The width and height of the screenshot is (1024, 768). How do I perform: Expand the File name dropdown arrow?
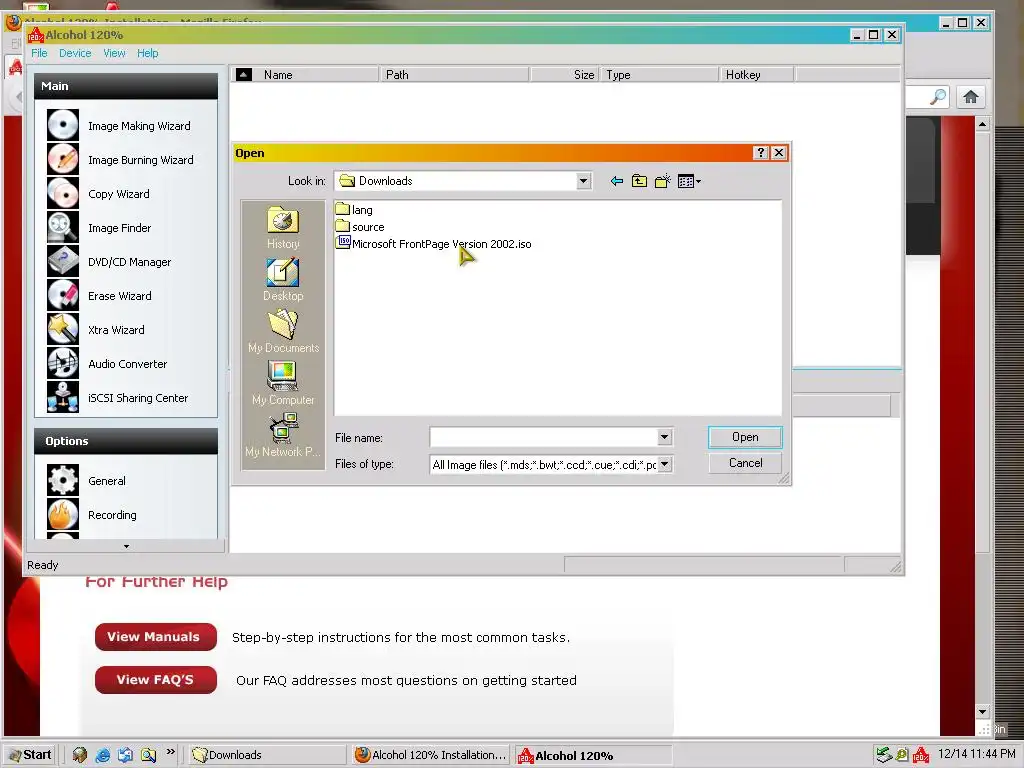(x=664, y=437)
